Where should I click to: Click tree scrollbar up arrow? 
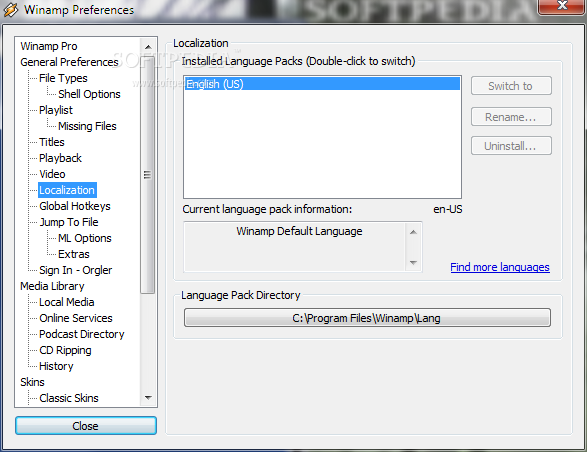[x=148, y=47]
